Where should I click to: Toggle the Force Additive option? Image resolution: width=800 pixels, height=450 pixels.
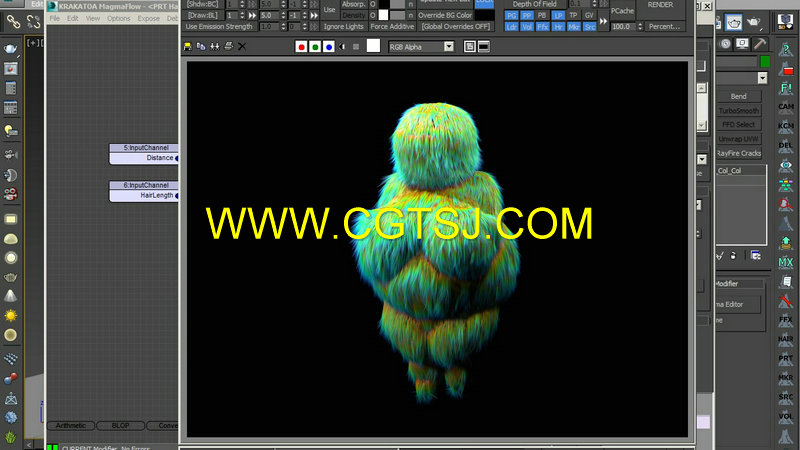point(392,27)
